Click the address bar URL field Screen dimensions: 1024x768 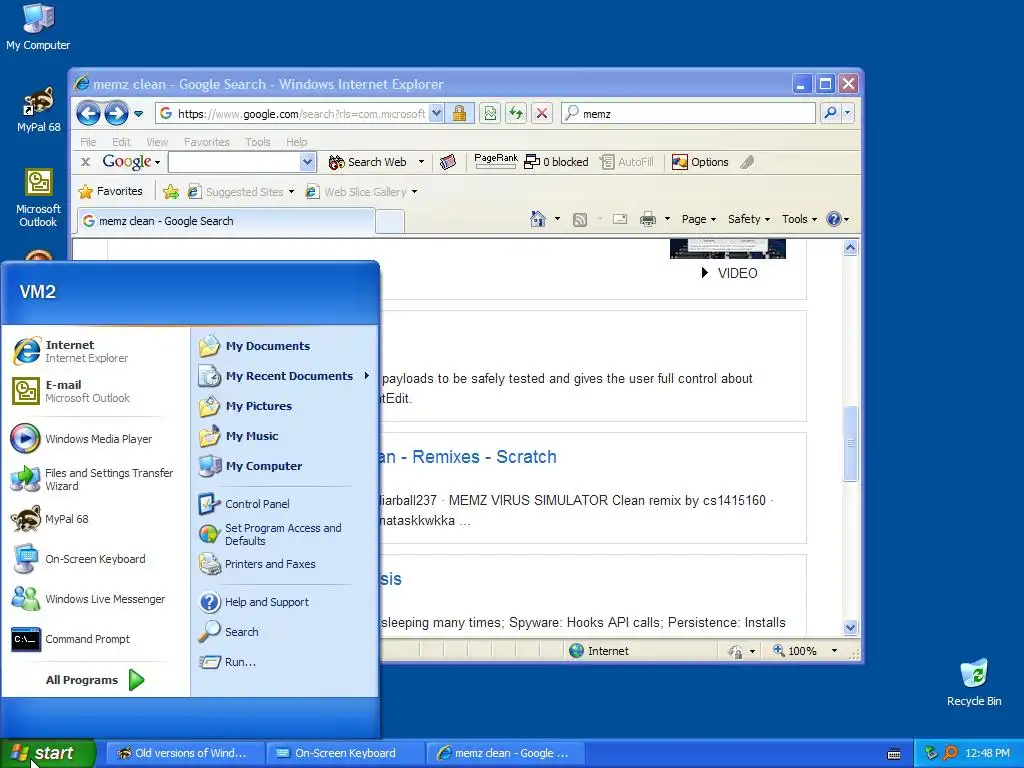[x=300, y=114]
